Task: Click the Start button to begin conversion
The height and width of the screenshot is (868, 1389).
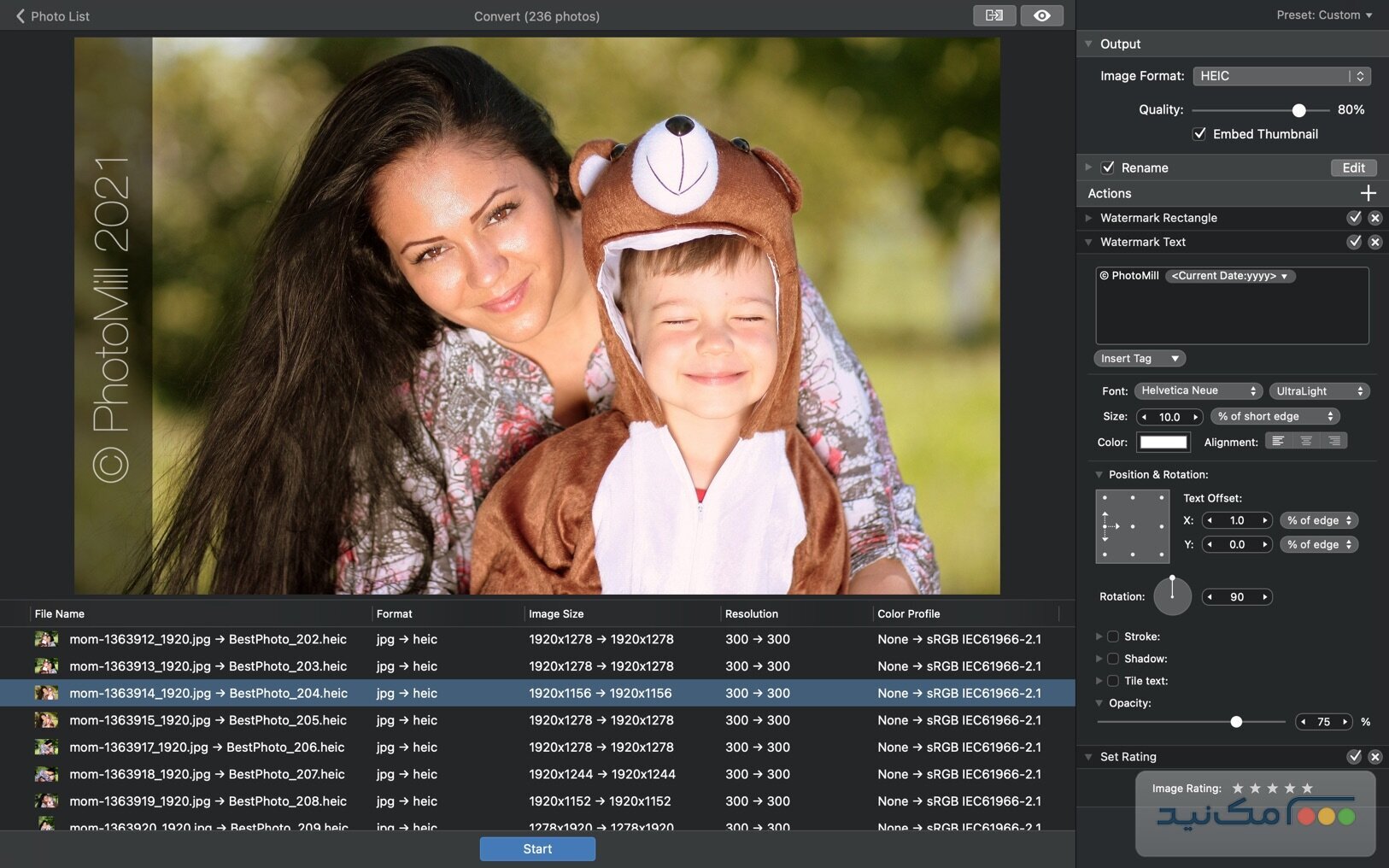Action: [x=536, y=848]
